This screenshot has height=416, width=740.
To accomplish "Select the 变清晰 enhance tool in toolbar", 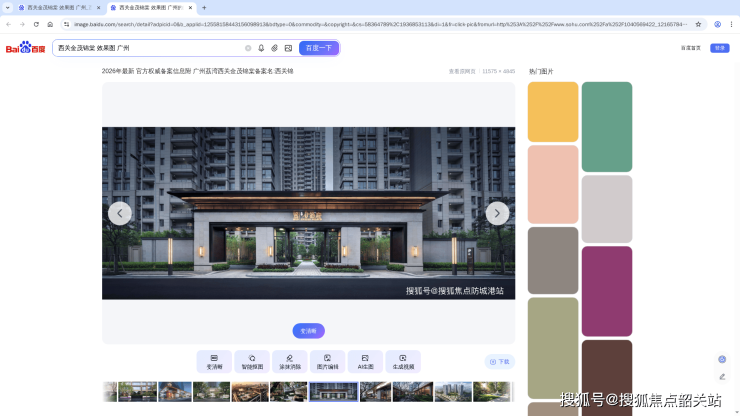I will [214, 362].
